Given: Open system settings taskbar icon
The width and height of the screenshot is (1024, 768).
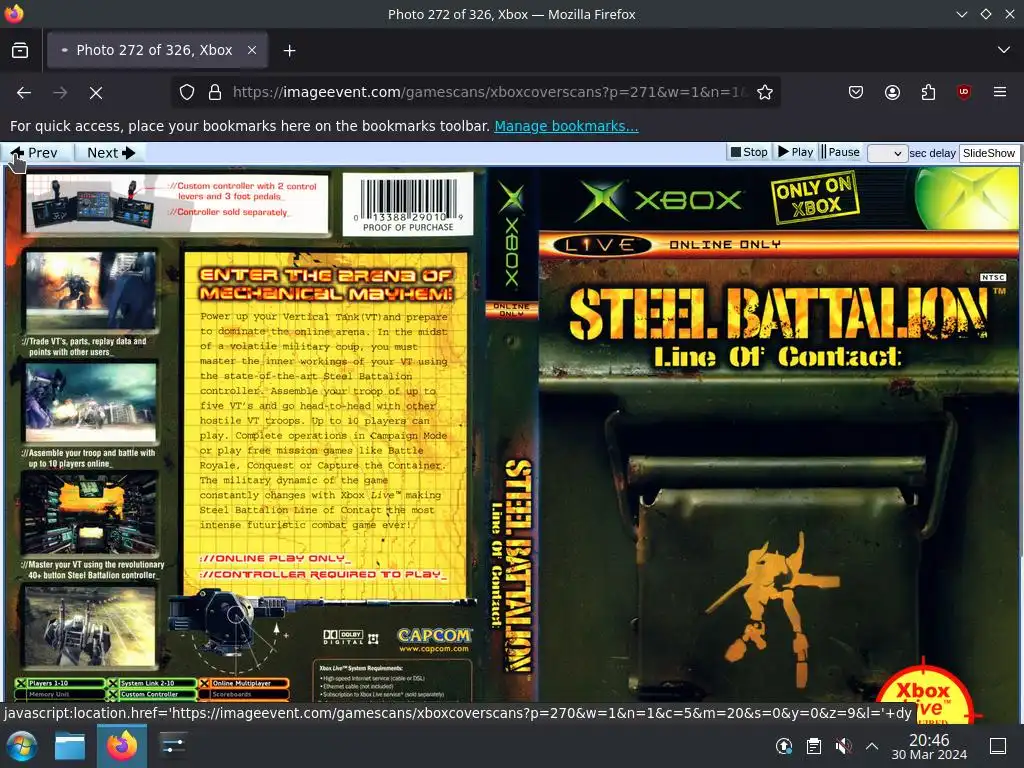Looking at the screenshot, I should click(x=173, y=746).
